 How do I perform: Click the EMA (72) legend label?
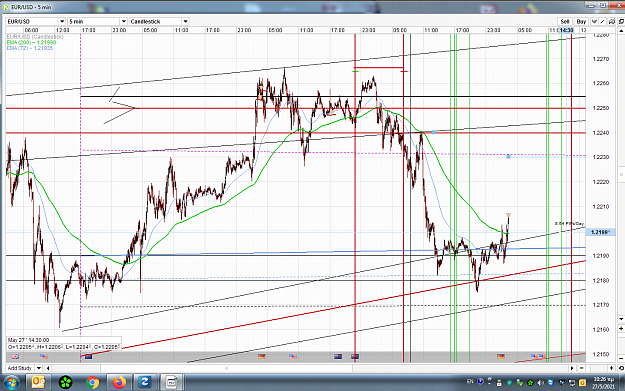pyautogui.click(x=30, y=48)
